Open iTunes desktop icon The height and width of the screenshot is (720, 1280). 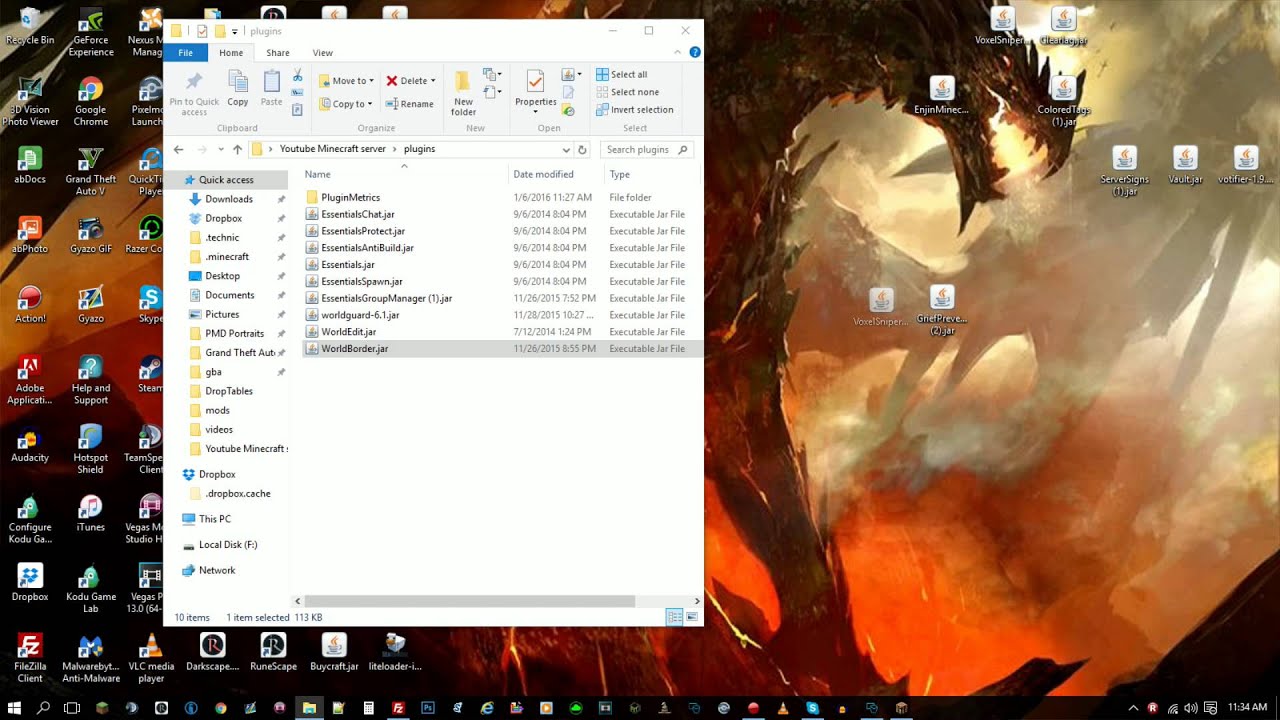pos(90,514)
